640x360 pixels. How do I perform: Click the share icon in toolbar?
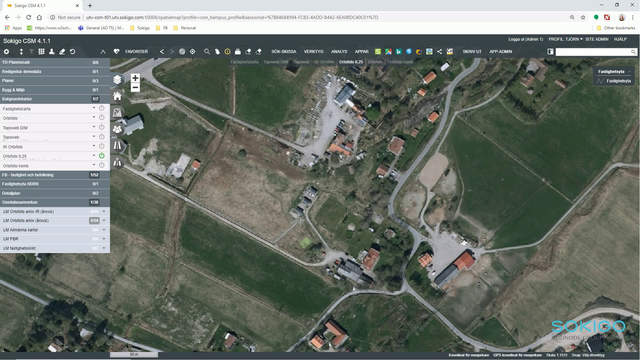439,51
